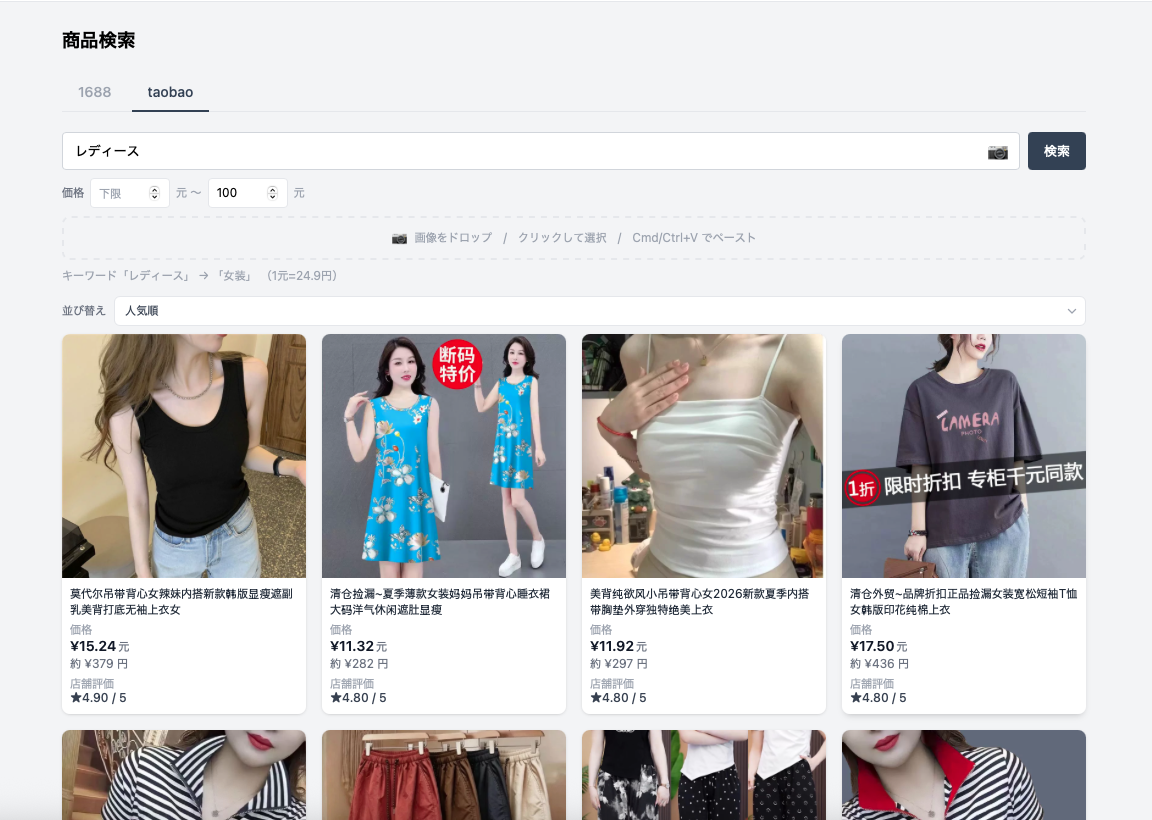The image size is (1152, 820).
Task: Open white camisole product thumbnail
Action: [704, 456]
